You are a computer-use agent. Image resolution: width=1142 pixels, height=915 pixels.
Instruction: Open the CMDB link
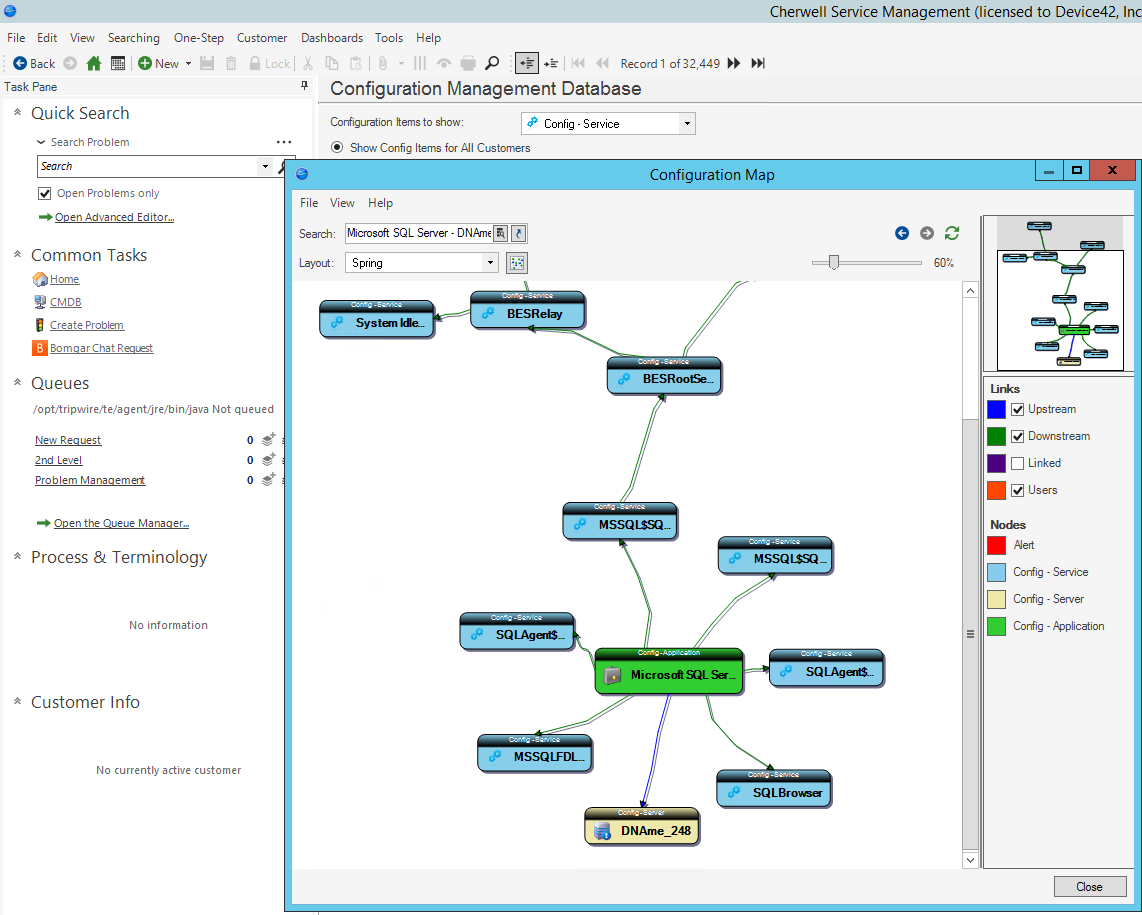66,302
